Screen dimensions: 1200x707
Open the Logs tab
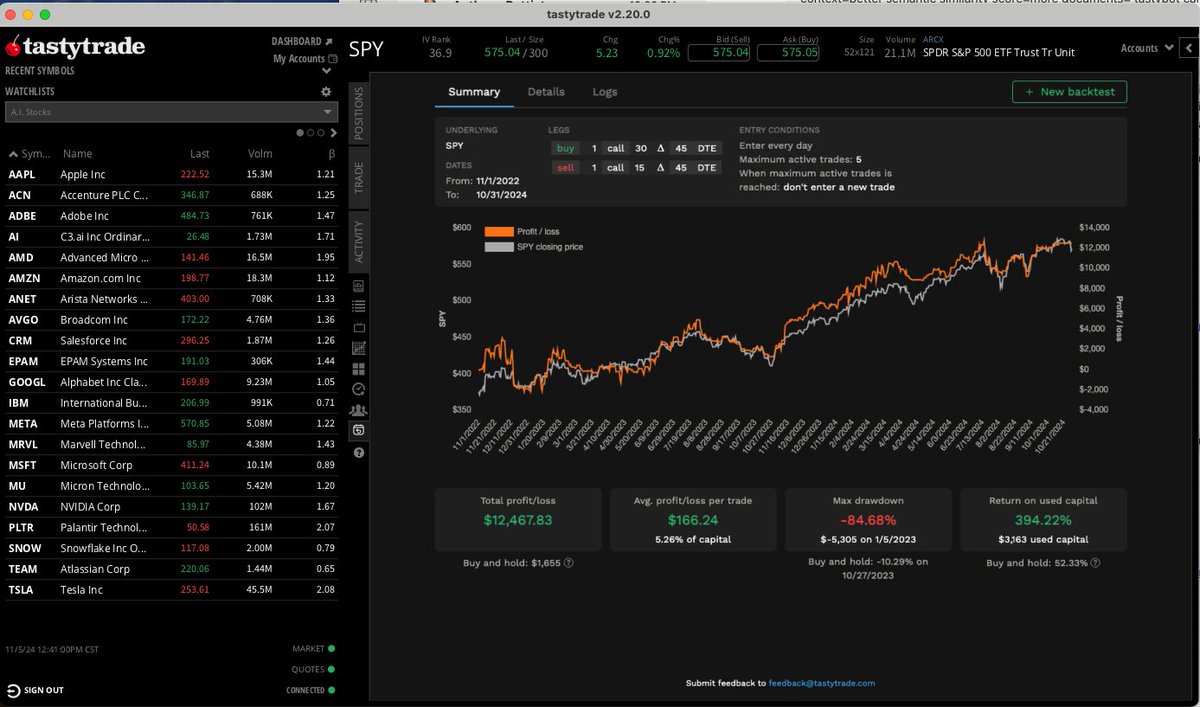(x=604, y=91)
